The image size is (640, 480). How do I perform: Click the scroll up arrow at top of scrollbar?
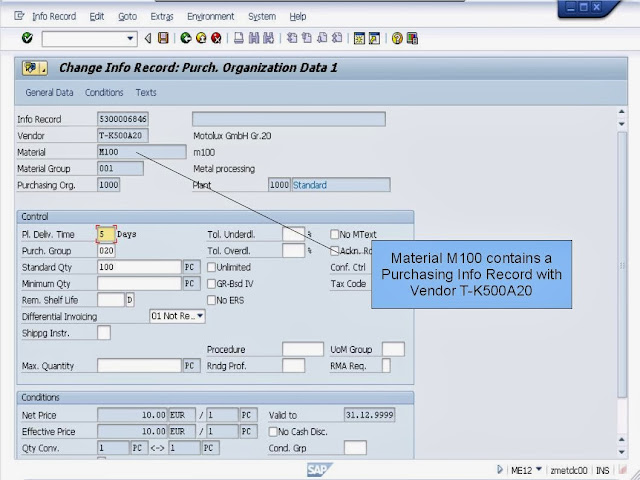click(x=622, y=111)
